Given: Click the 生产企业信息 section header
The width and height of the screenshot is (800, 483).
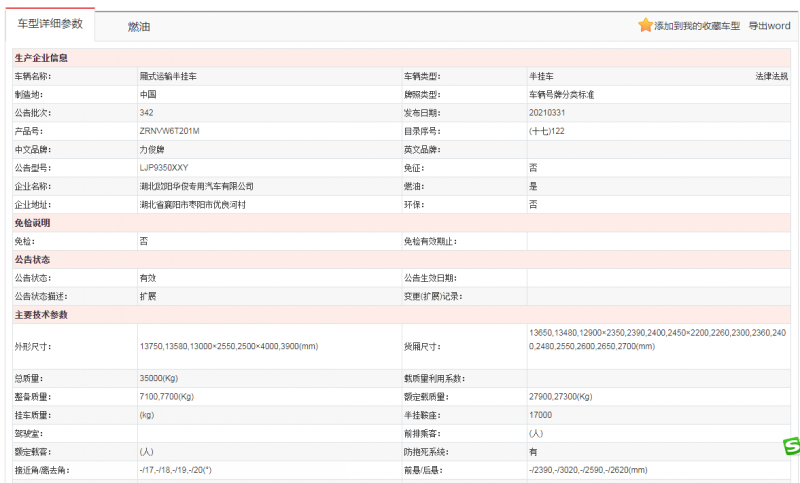Looking at the screenshot, I should point(42,58).
